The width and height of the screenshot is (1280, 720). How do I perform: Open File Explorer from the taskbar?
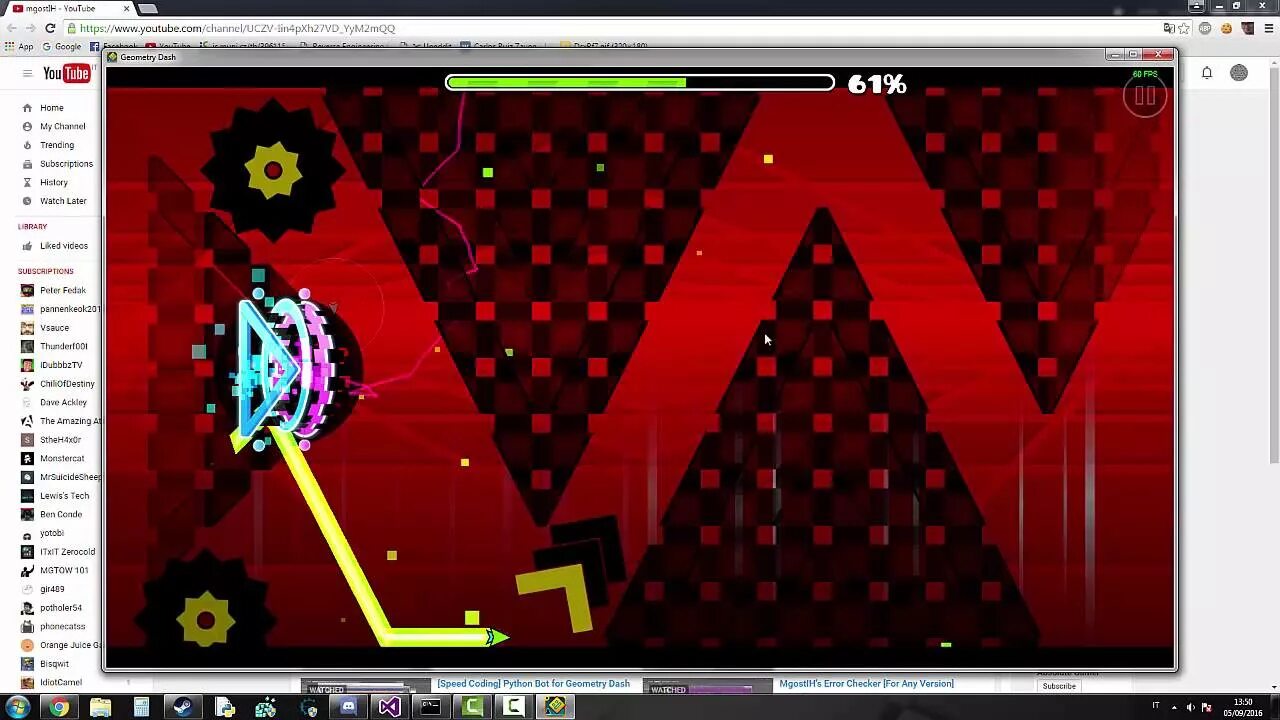point(100,707)
